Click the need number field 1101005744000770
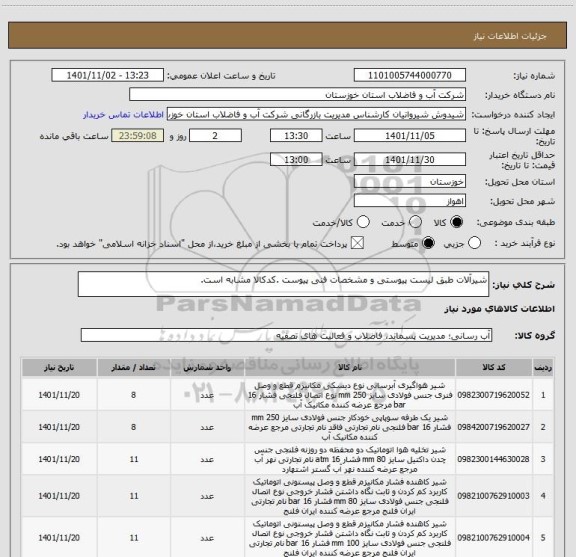This screenshot has height=557, width=576. (410, 75)
